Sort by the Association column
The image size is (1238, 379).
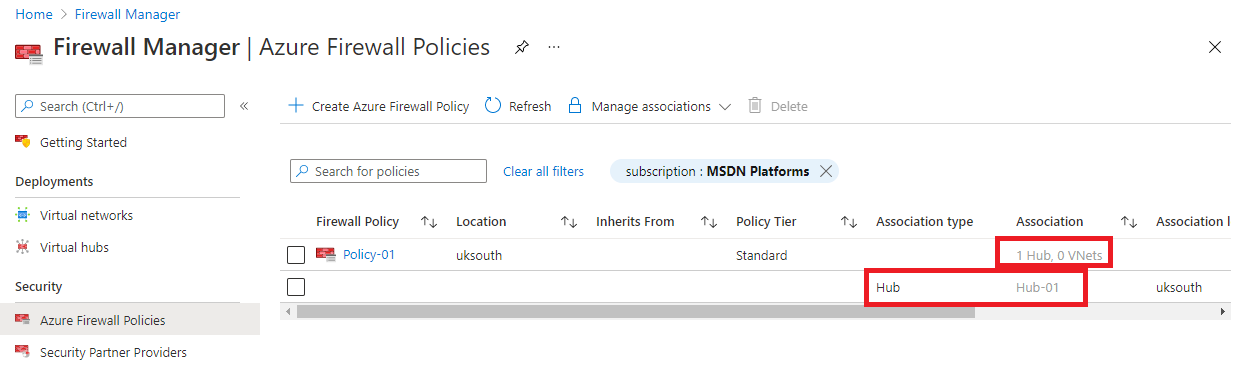point(1129,222)
